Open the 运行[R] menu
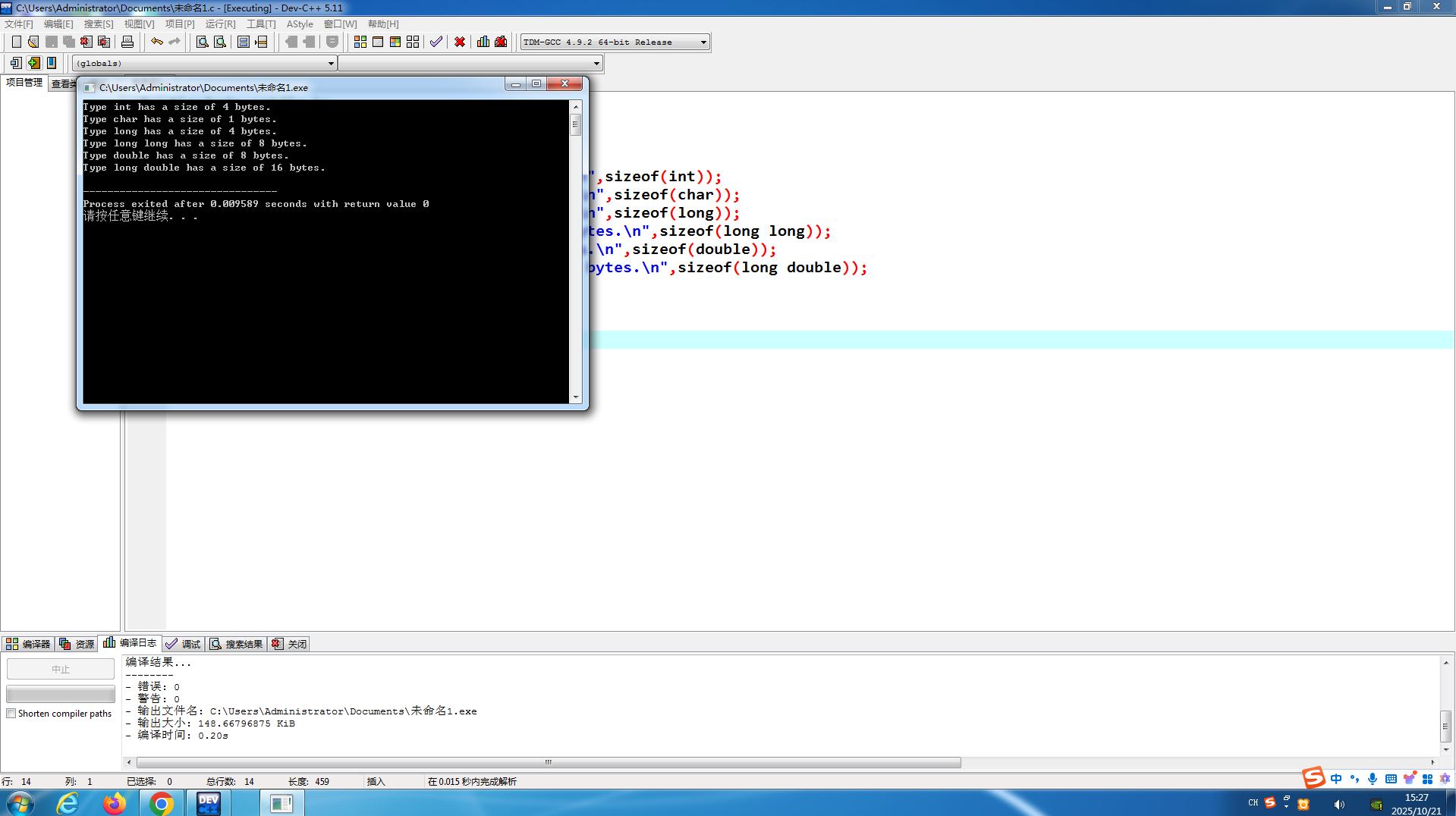Viewport: 1456px width, 816px height. (x=220, y=24)
